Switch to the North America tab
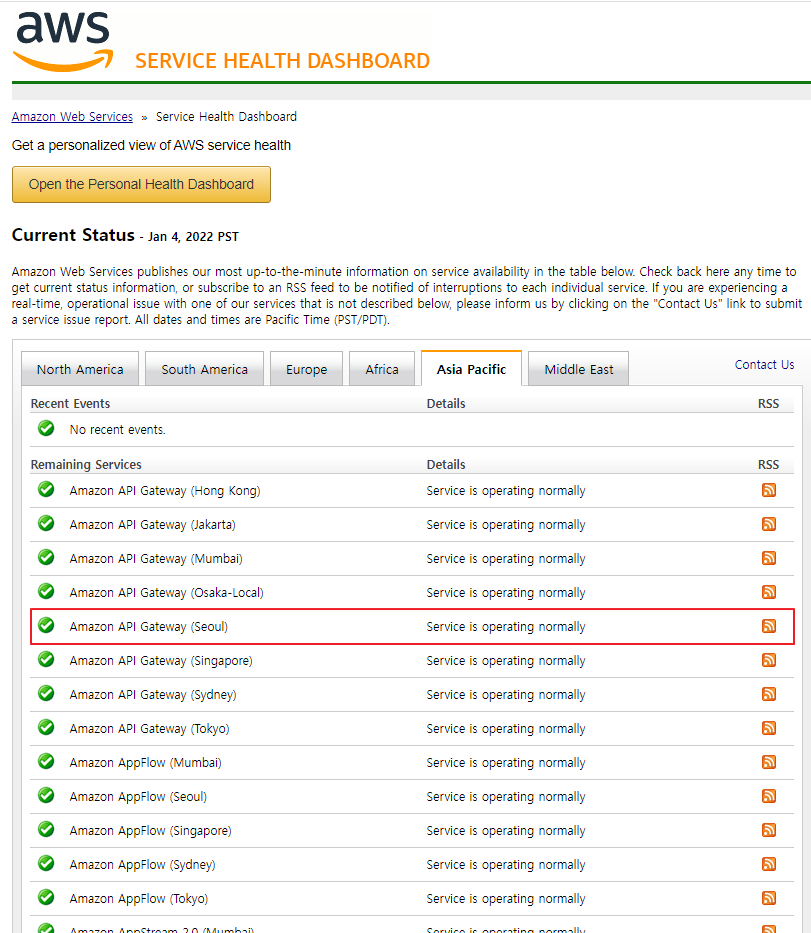The width and height of the screenshot is (811, 933). coord(80,369)
